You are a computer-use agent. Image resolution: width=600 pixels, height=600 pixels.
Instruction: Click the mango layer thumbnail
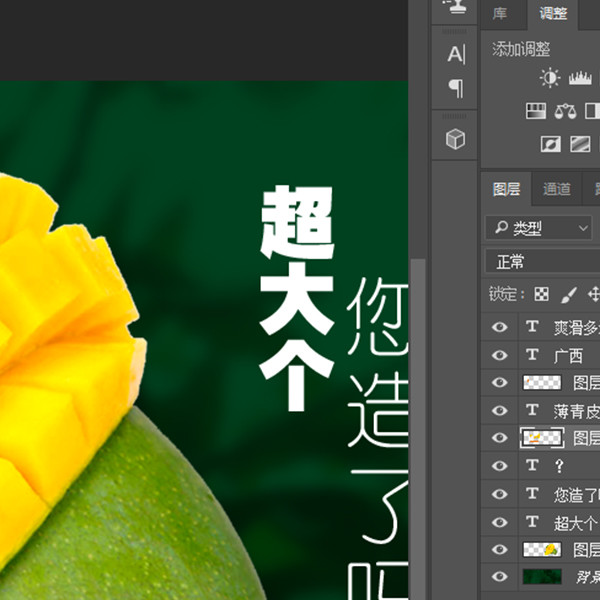pos(542,549)
